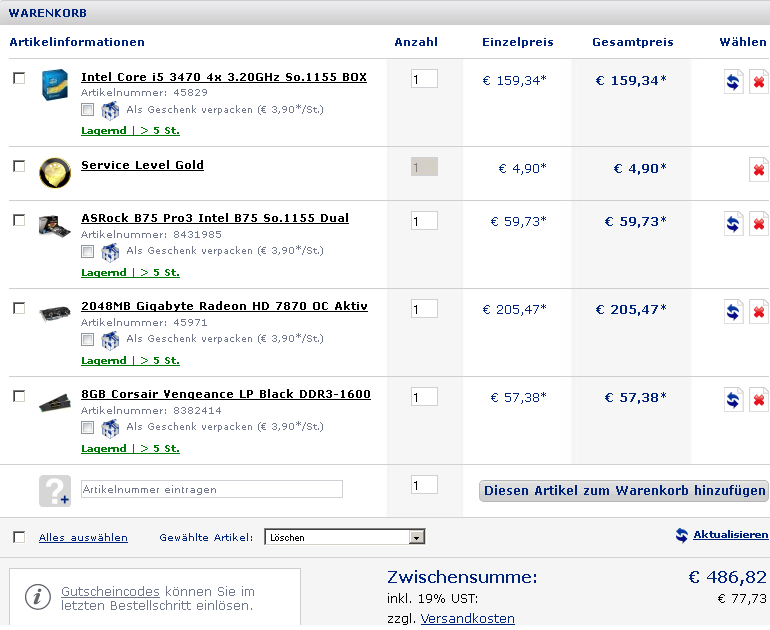Enable gift wrapping for ASRock B75 Pro3
This screenshot has height=630, width=770.
(87, 251)
